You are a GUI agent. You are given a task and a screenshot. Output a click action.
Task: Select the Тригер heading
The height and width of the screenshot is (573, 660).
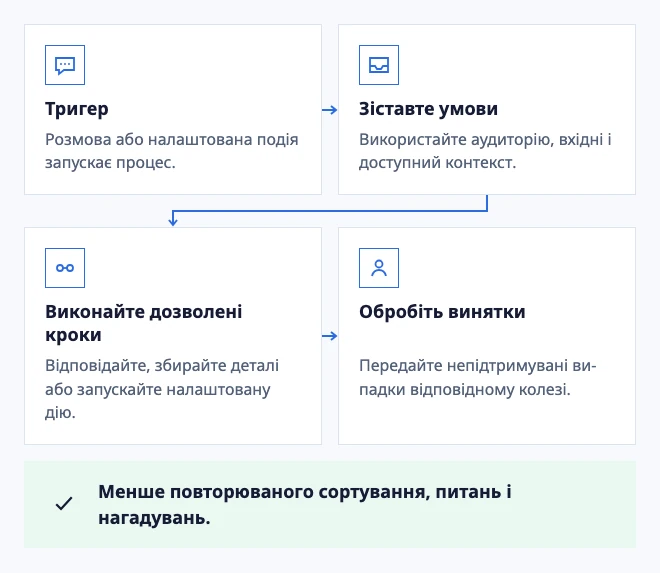coord(77,109)
